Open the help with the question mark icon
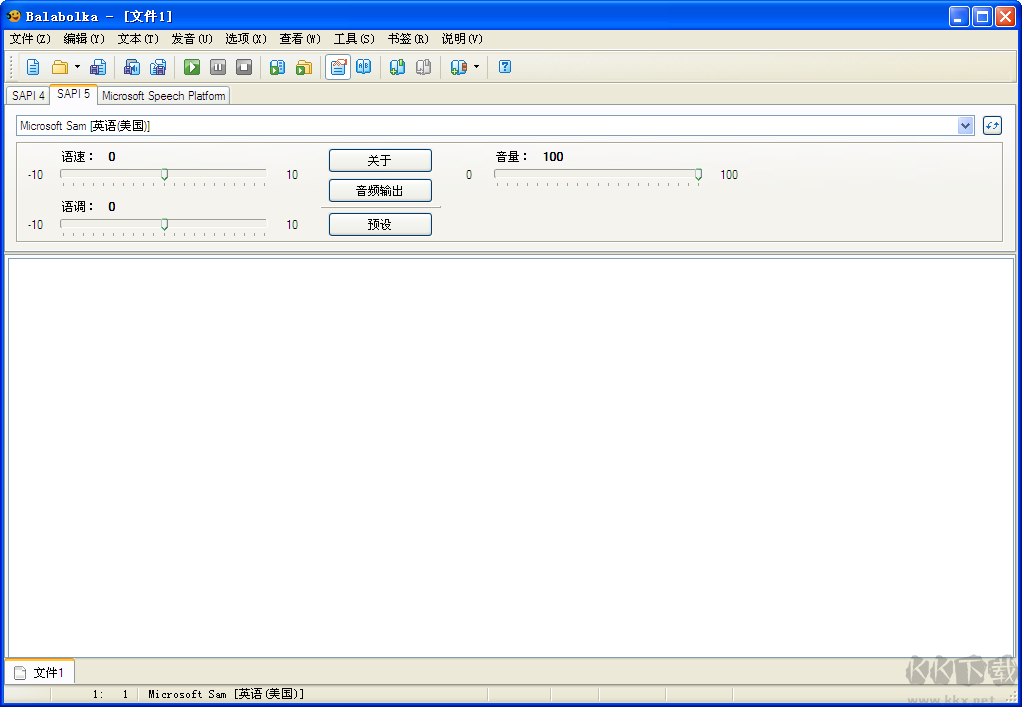The height and width of the screenshot is (707, 1022). pos(505,66)
